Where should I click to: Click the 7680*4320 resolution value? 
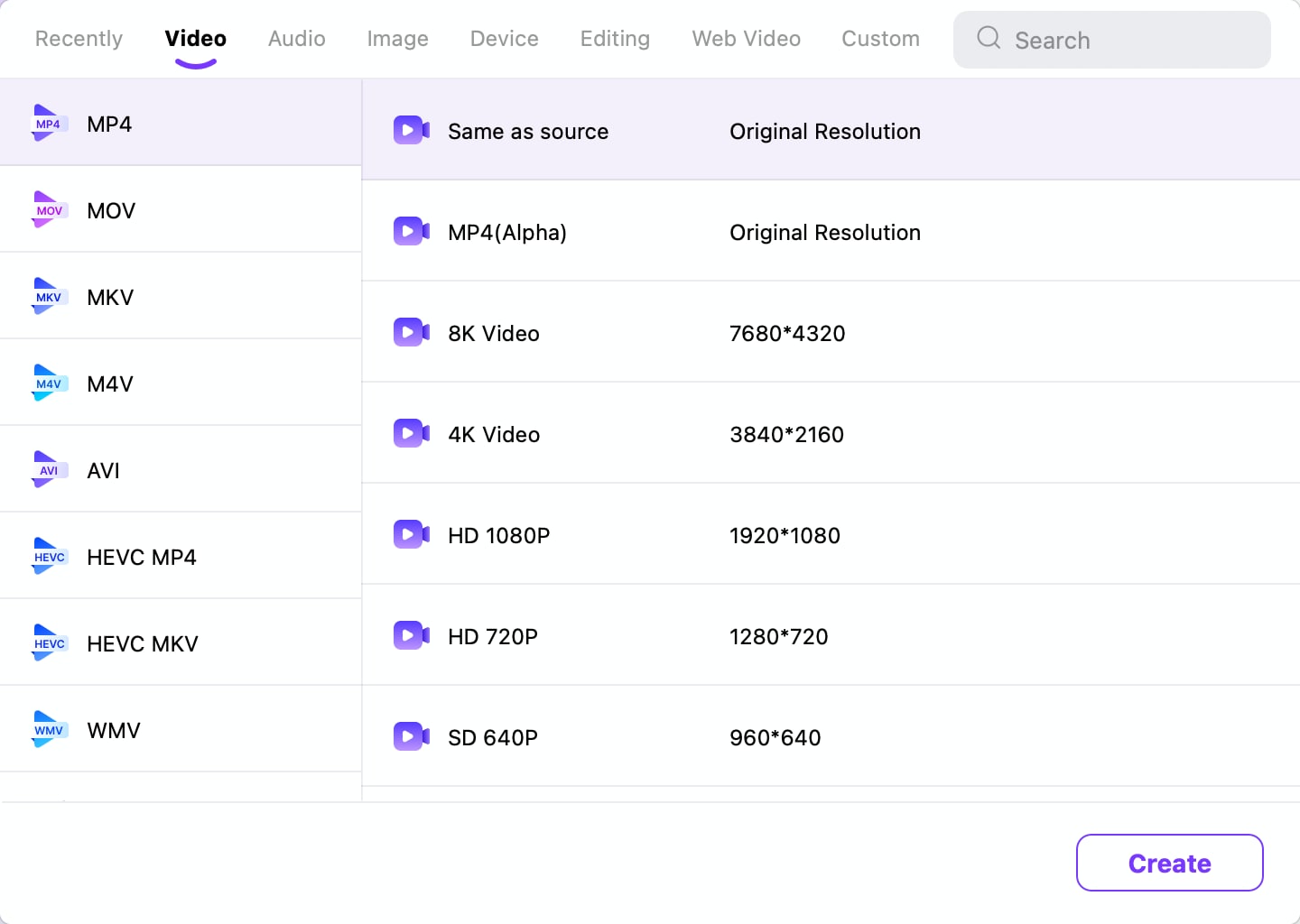(787, 334)
